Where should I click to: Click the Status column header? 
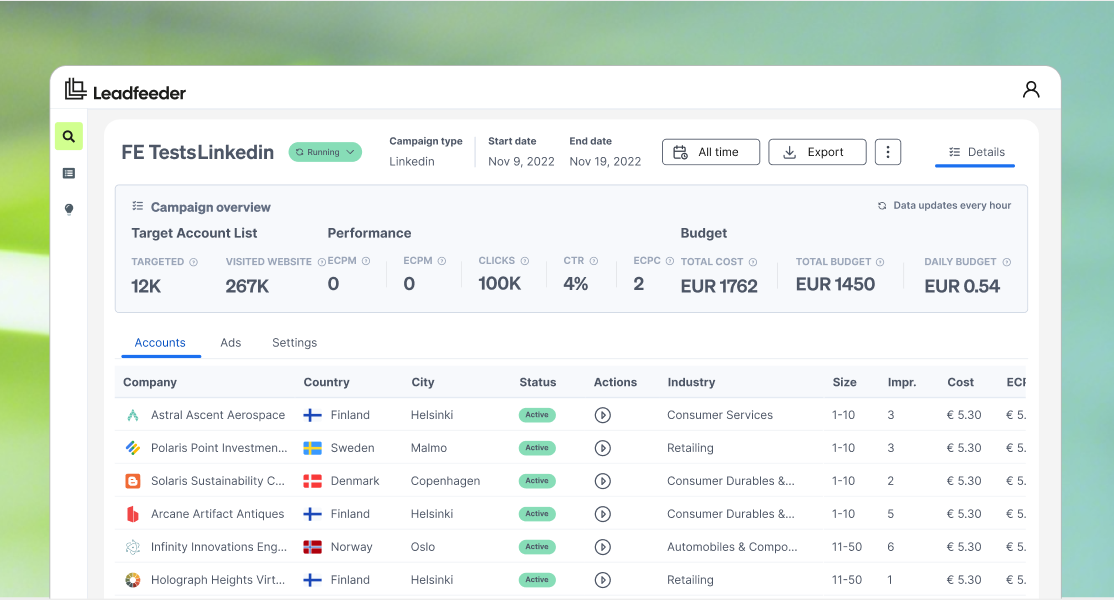coord(538,382)
